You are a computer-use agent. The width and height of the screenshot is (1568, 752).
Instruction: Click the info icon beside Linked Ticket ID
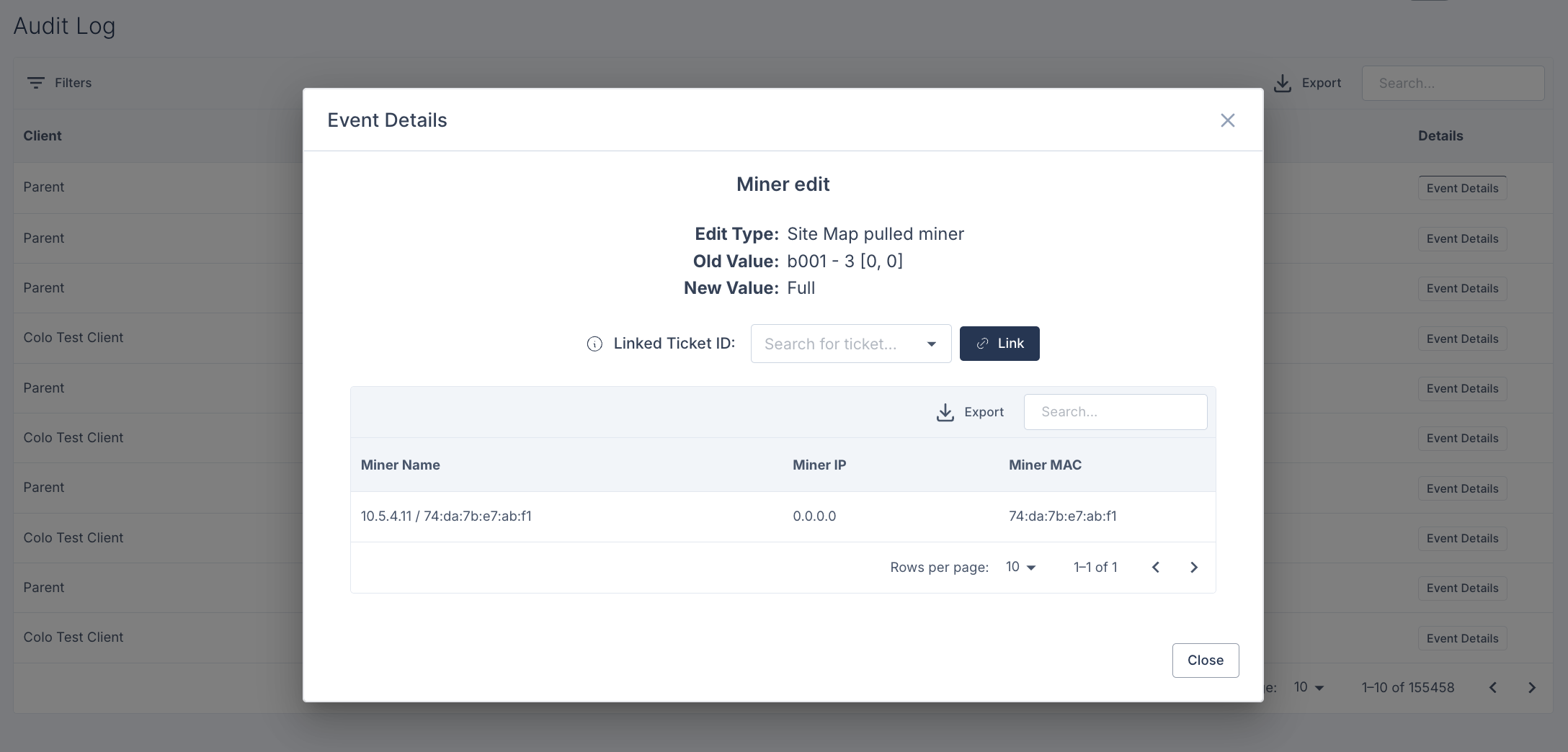pyautogui.click(x=594, y=344)
